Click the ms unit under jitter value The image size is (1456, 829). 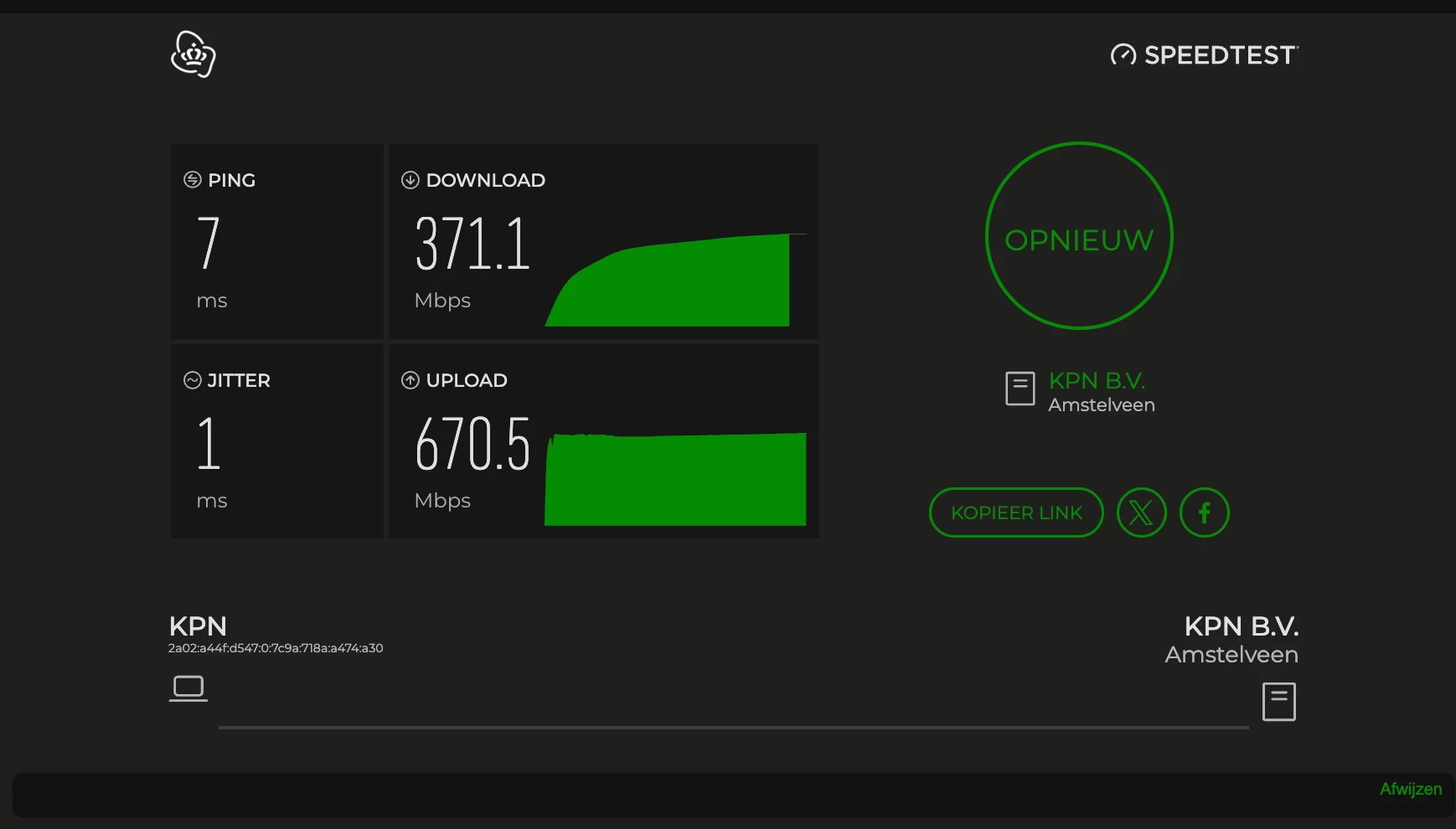212,502
